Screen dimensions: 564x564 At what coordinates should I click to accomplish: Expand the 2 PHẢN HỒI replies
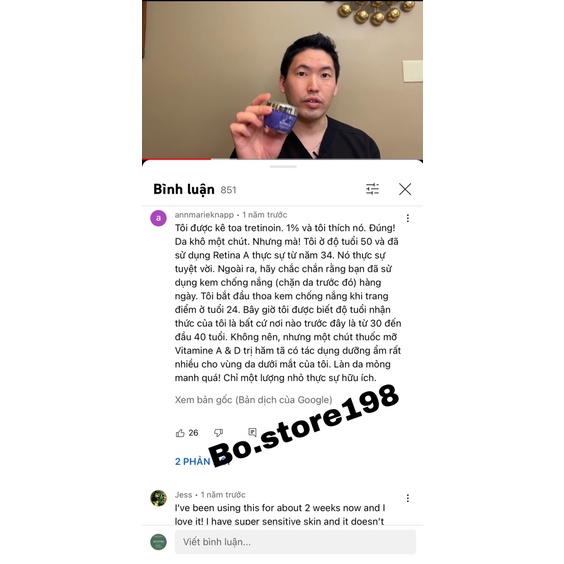[201, 461]
